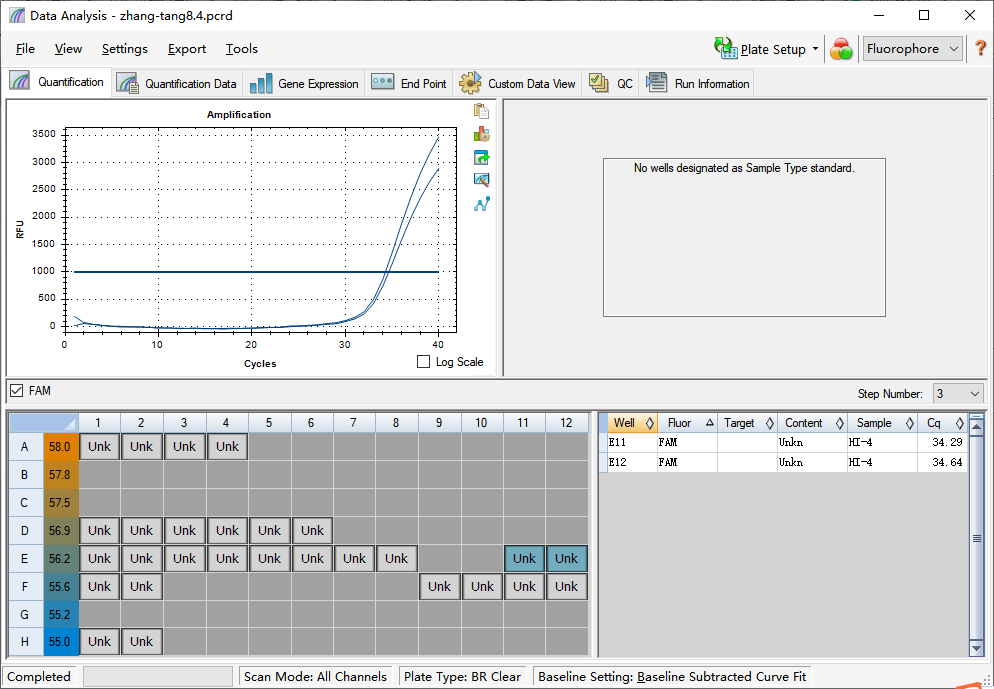Sort by Content column header
This screenshot has width=994, height=689.
[x=812, y=423]
